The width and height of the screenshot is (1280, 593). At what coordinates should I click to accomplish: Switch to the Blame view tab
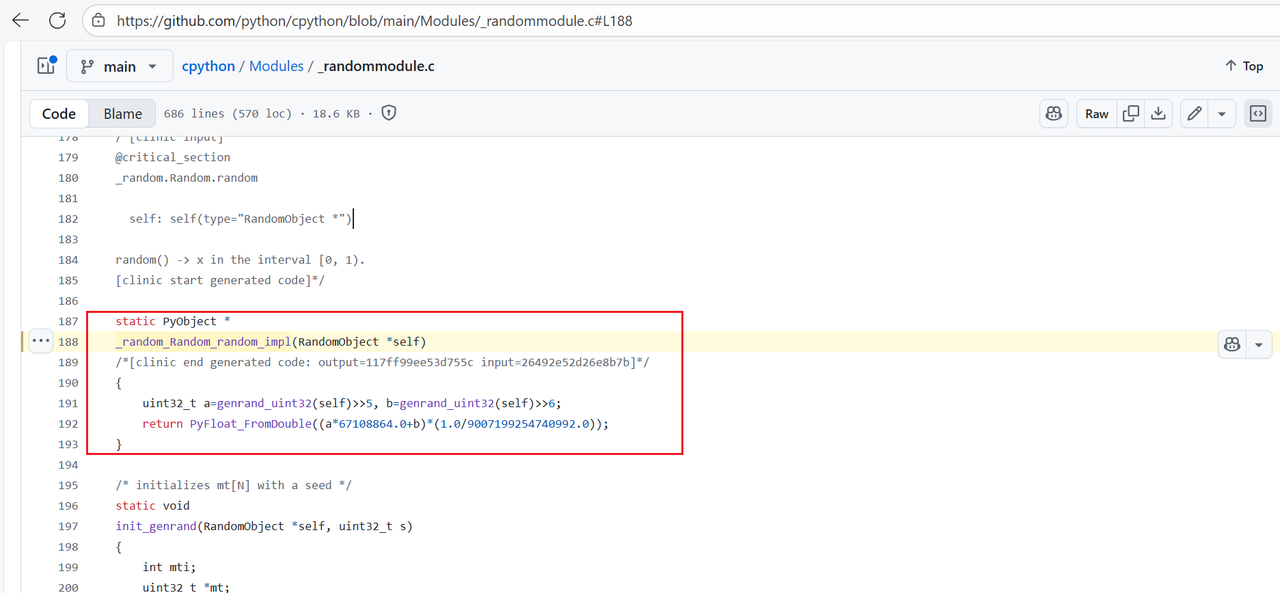click(x=123, y=114)
